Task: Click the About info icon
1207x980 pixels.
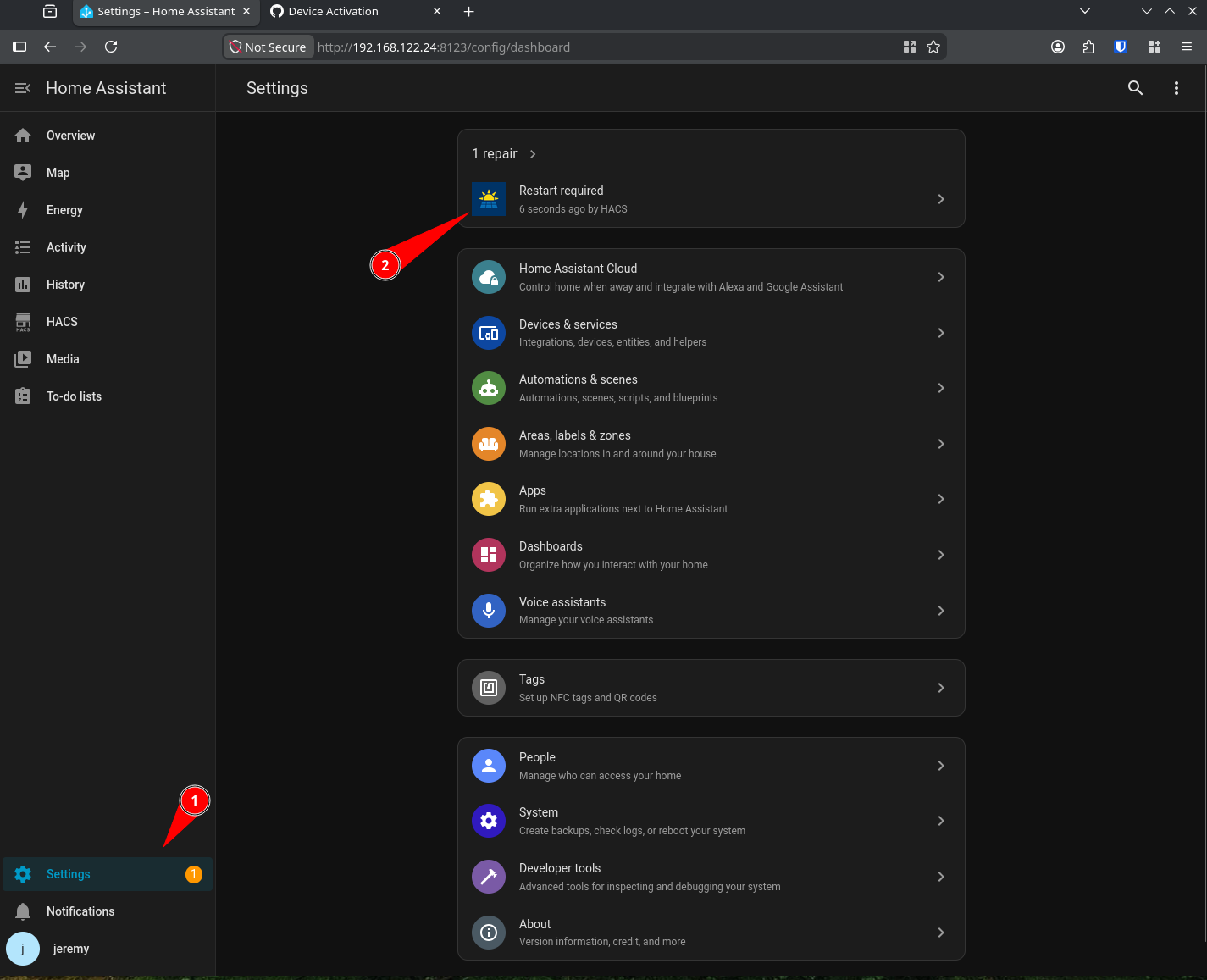Action: coord(489,933)
